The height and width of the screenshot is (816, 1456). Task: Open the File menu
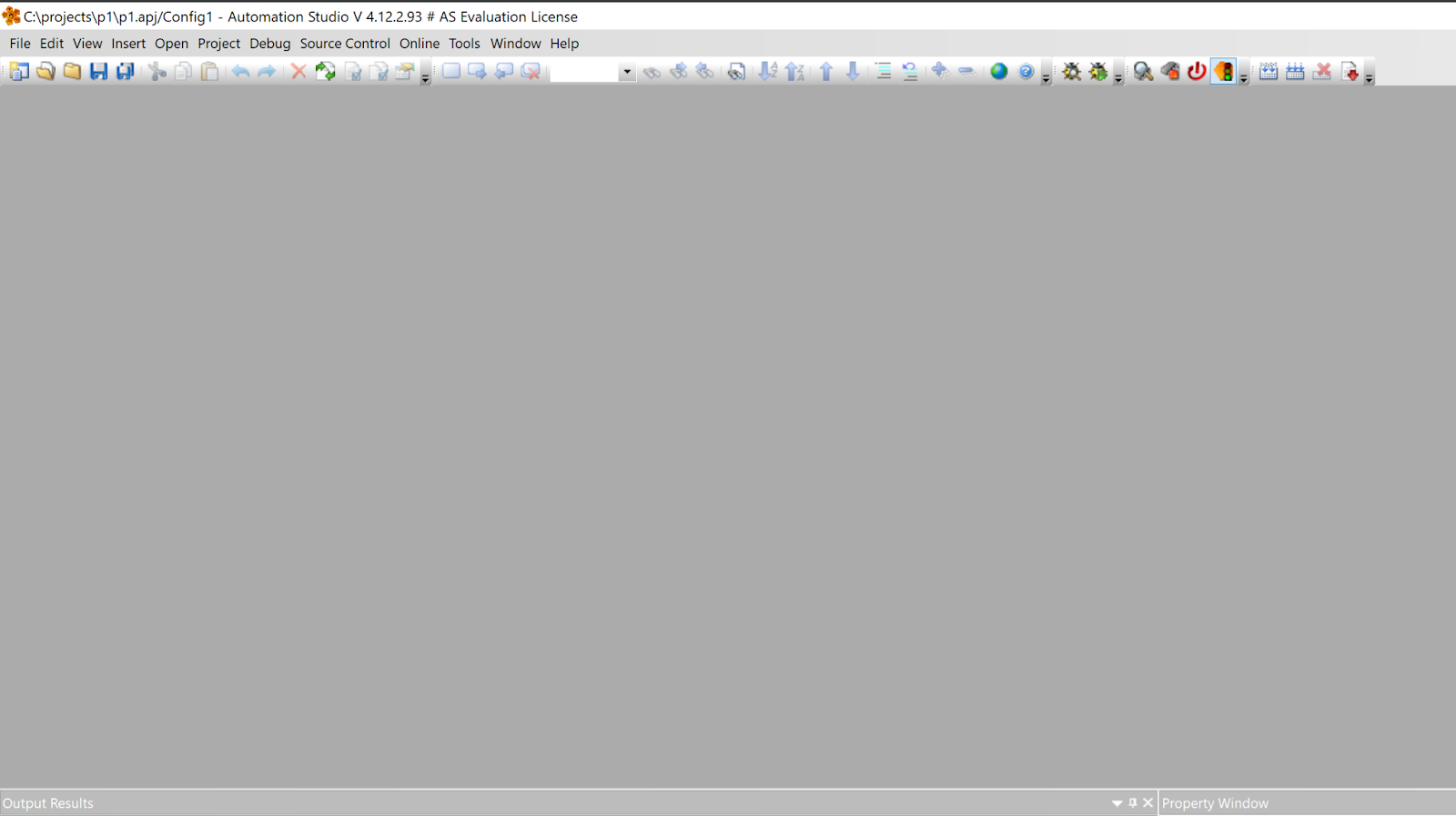pos(20,44)
